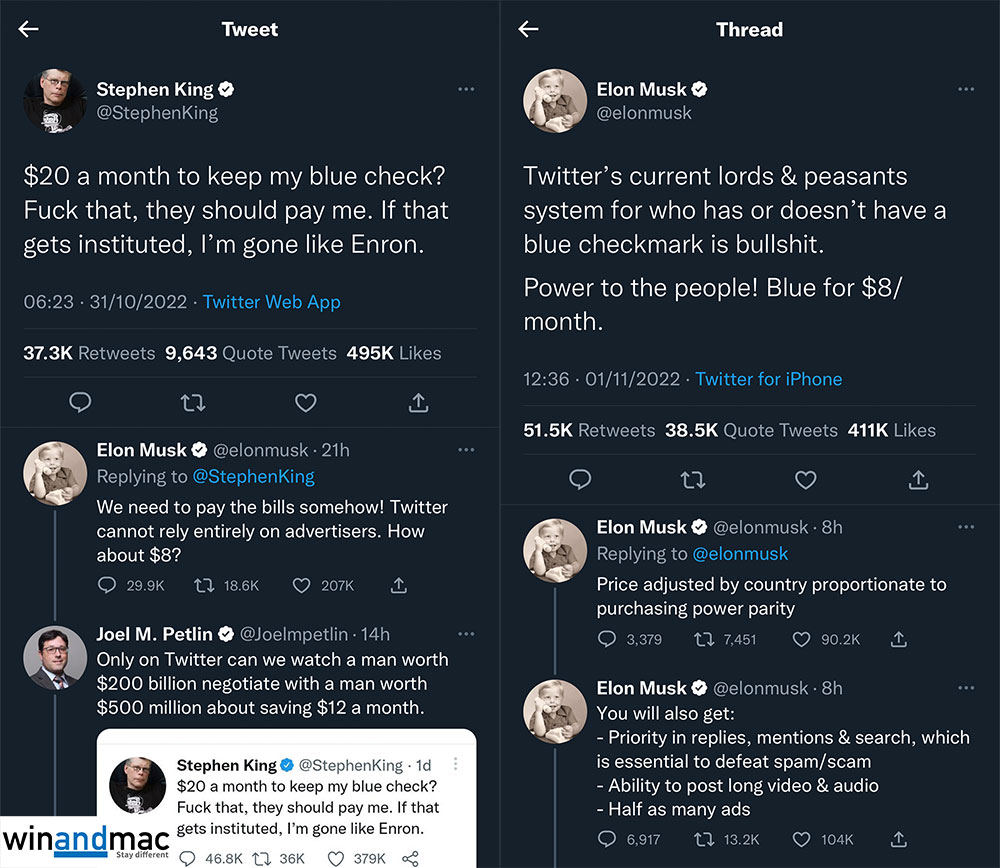The width and height of the screenshot is (1000, 868).
Task: Open the Twitter Web App source link
Action: tap(271, 302)
